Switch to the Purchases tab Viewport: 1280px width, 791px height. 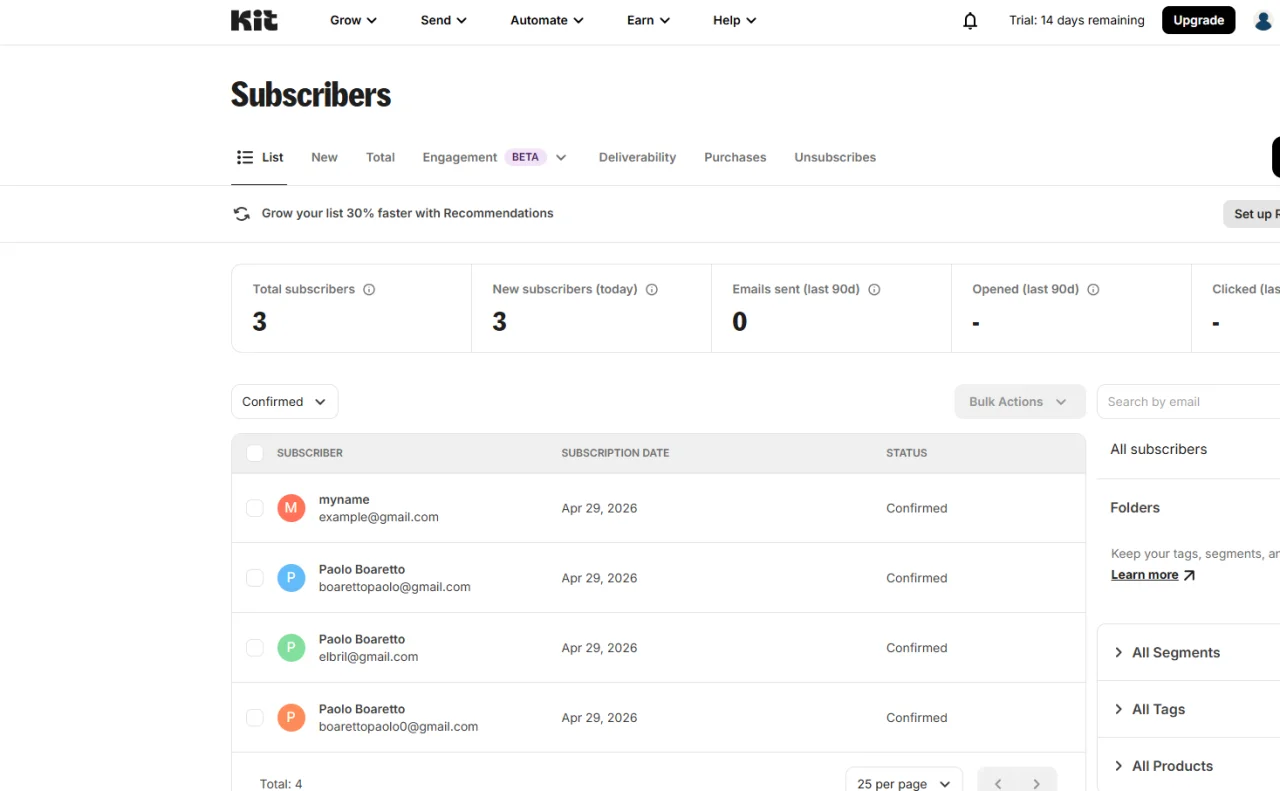735,157
